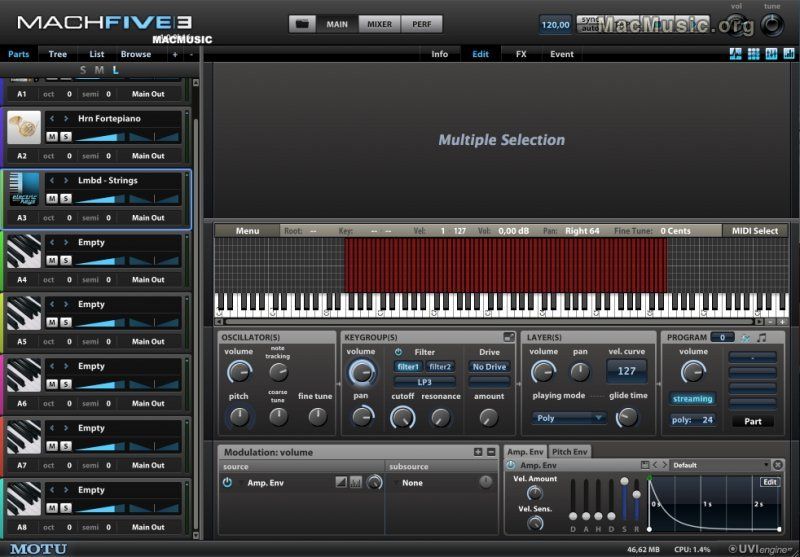Select the L size view option

click(116, 70)
